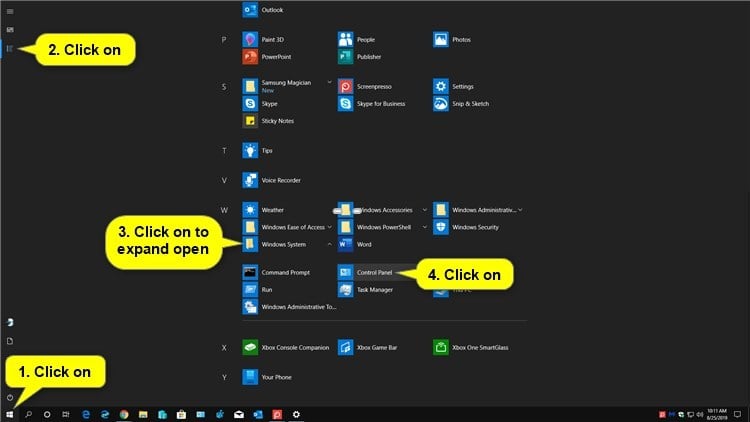
Task: Expand the Windows PowerShell folder
Action: [424, 227]
